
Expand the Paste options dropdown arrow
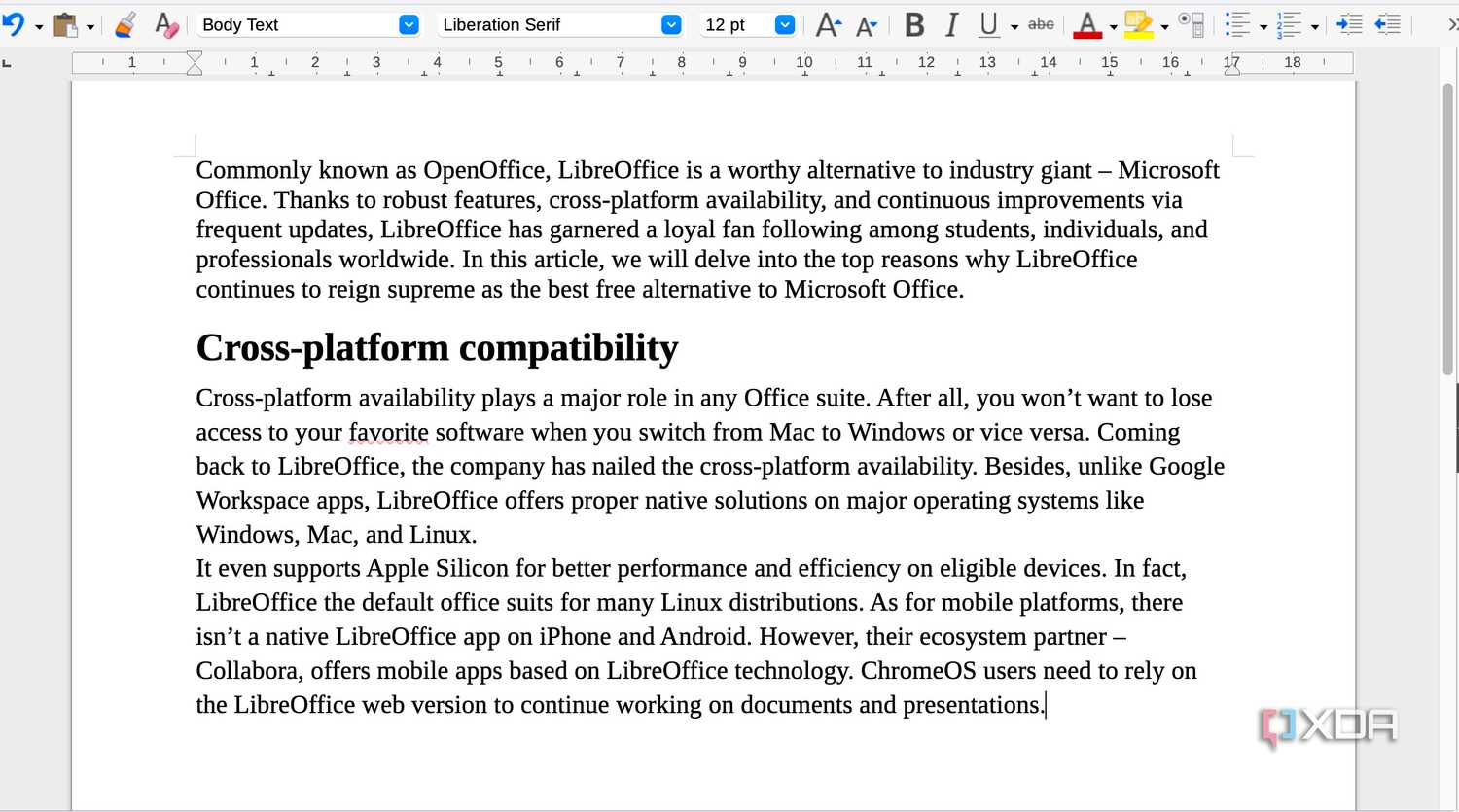coord(90,26)
